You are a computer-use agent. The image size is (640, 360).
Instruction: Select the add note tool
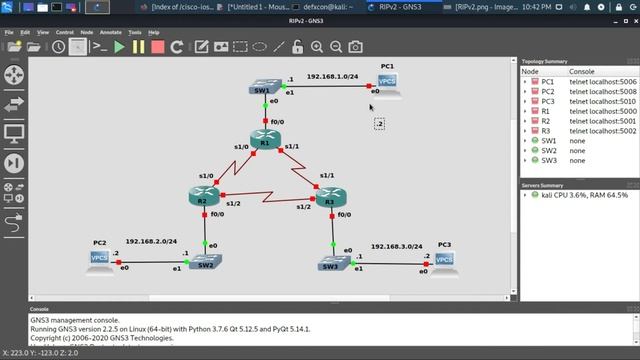[201, 47]
